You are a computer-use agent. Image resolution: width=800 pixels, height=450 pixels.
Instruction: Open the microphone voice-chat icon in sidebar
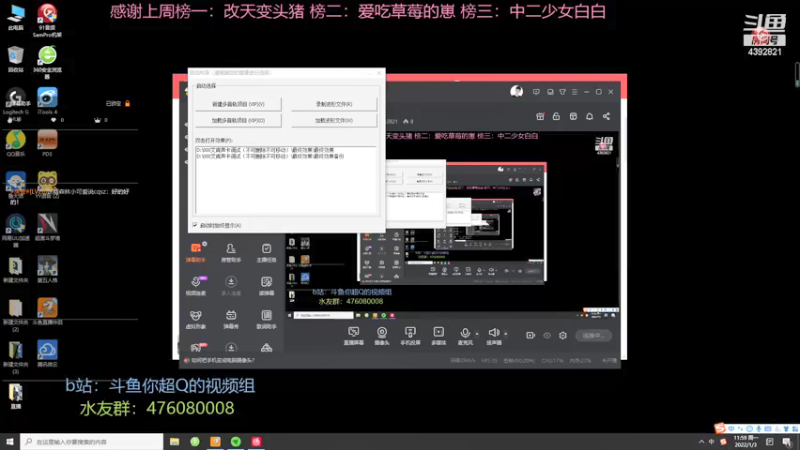click(x=196, y=286)
